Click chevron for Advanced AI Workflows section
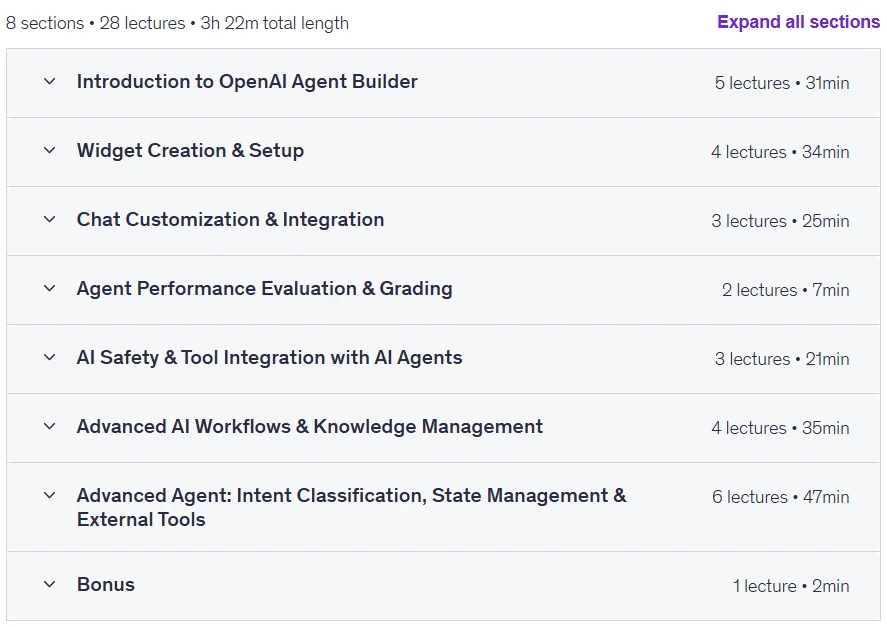The width and height of the screenshot is (887, 627). click(x=50, y=427)
